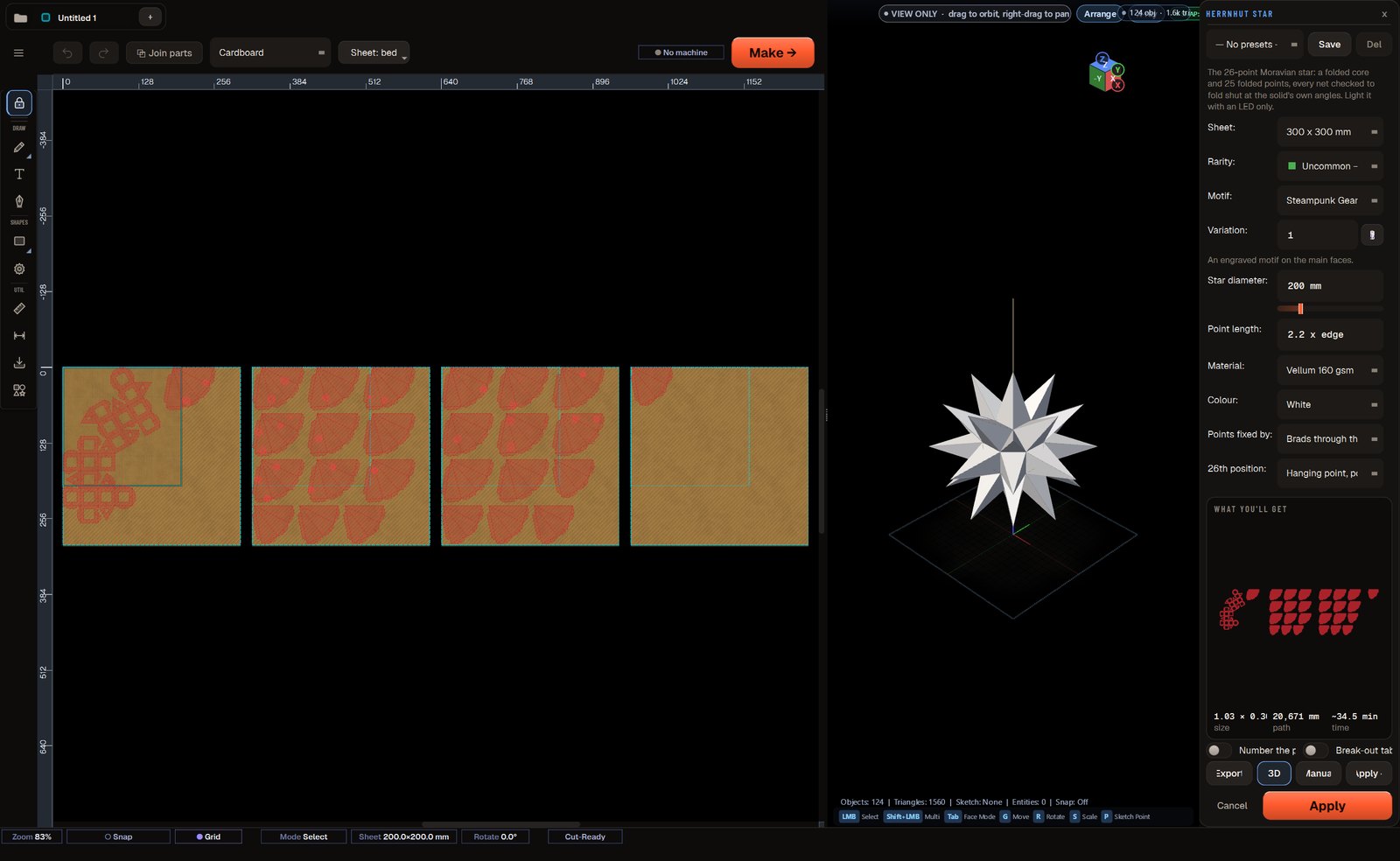This screenshot has width=1400, height=861.
Task: Click Join parts button
Action: click(x=164, y=52)
